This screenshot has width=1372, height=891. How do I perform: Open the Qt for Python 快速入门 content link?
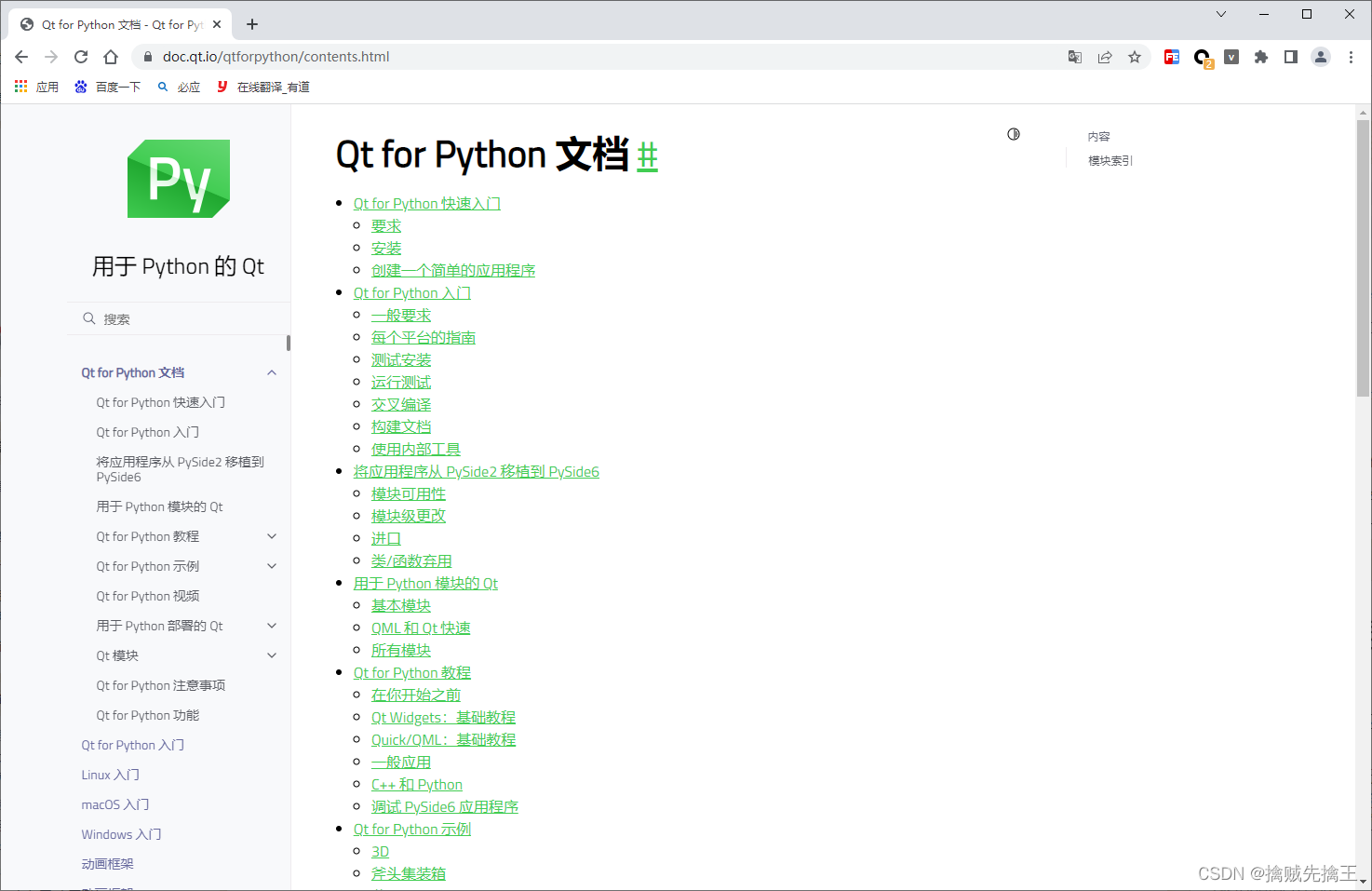point(427,203)
